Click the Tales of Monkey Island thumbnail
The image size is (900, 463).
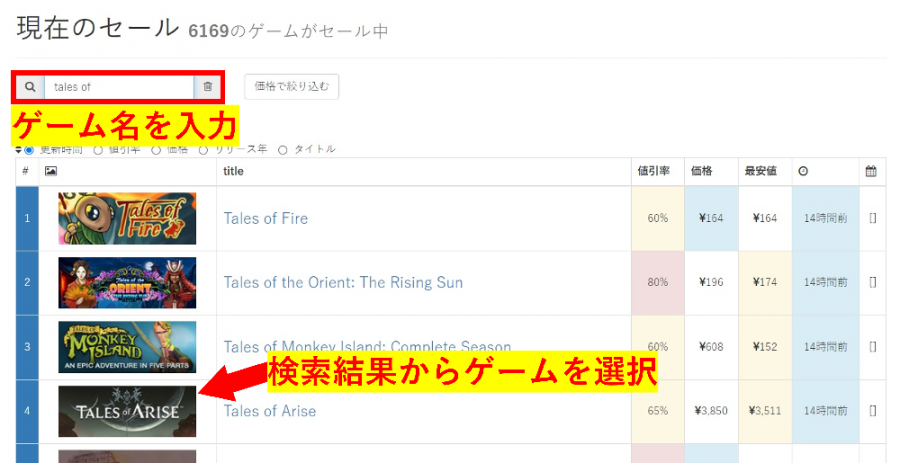pos(127,347)
